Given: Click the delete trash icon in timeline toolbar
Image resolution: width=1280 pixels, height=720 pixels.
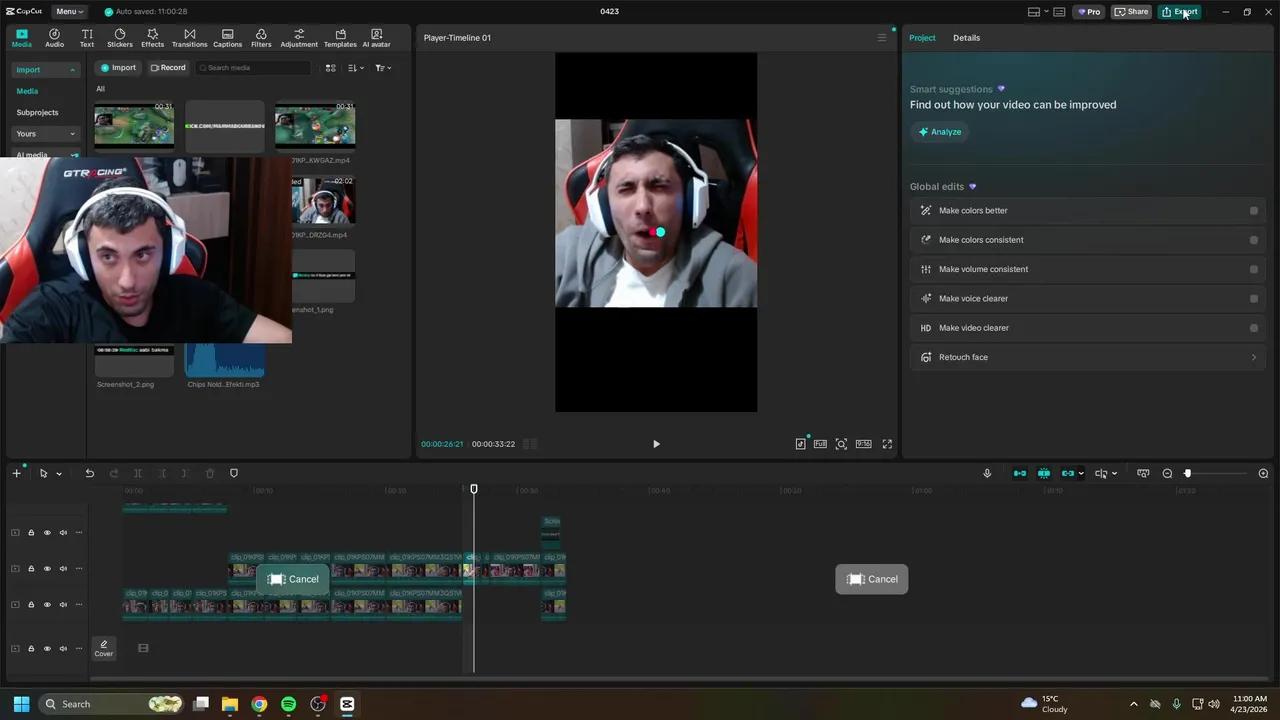Looking at the screenshot, I should (210, 473).
